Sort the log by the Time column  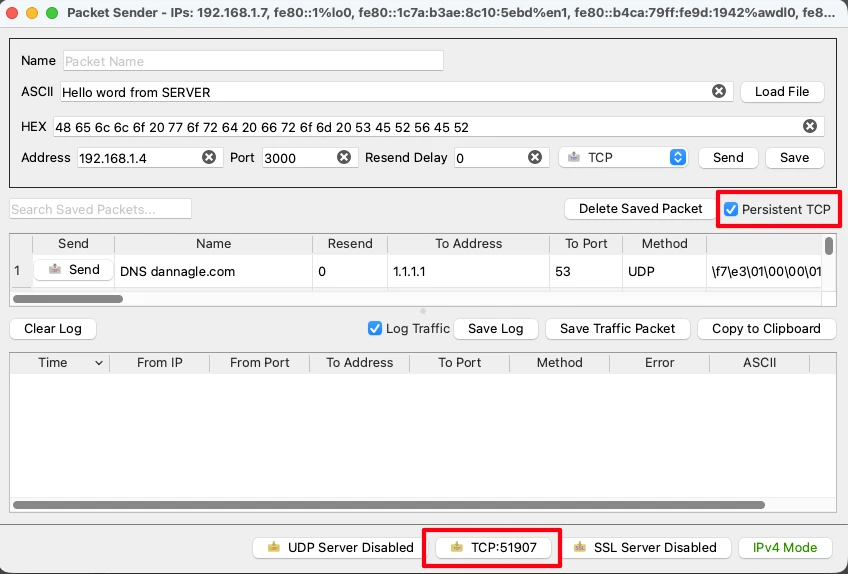59,363
